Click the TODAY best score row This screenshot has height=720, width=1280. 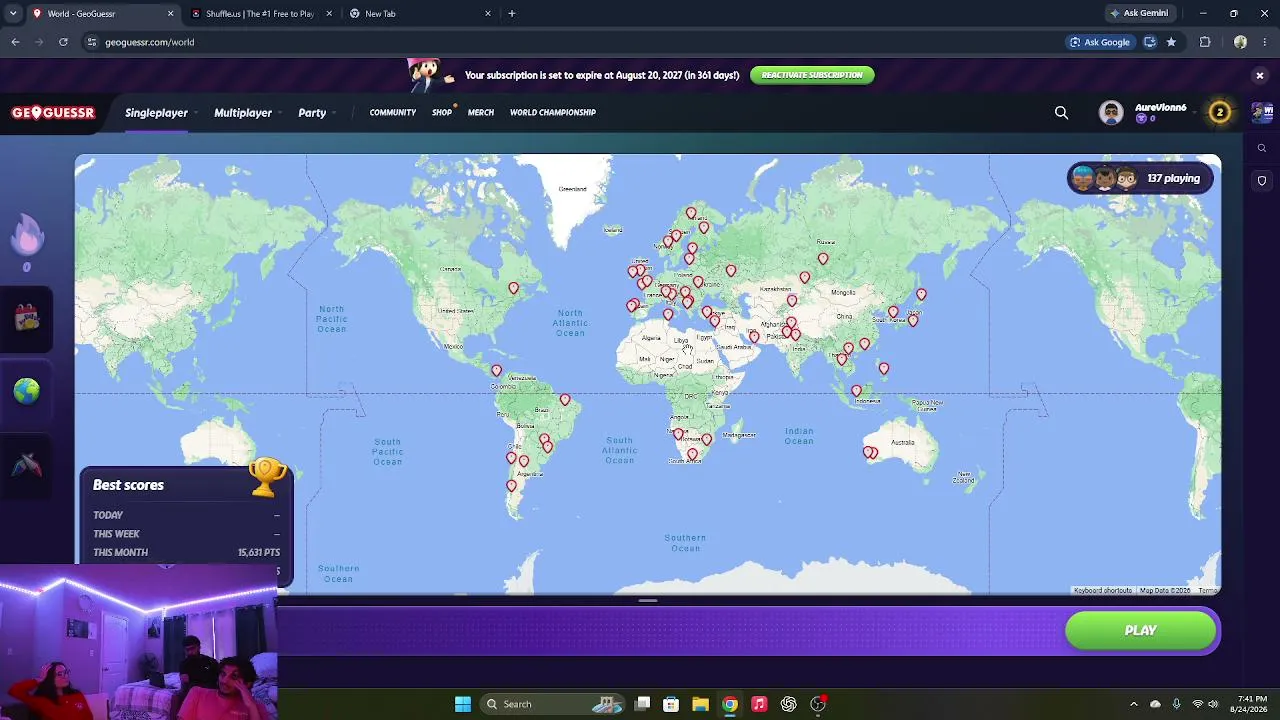(186, 515)
